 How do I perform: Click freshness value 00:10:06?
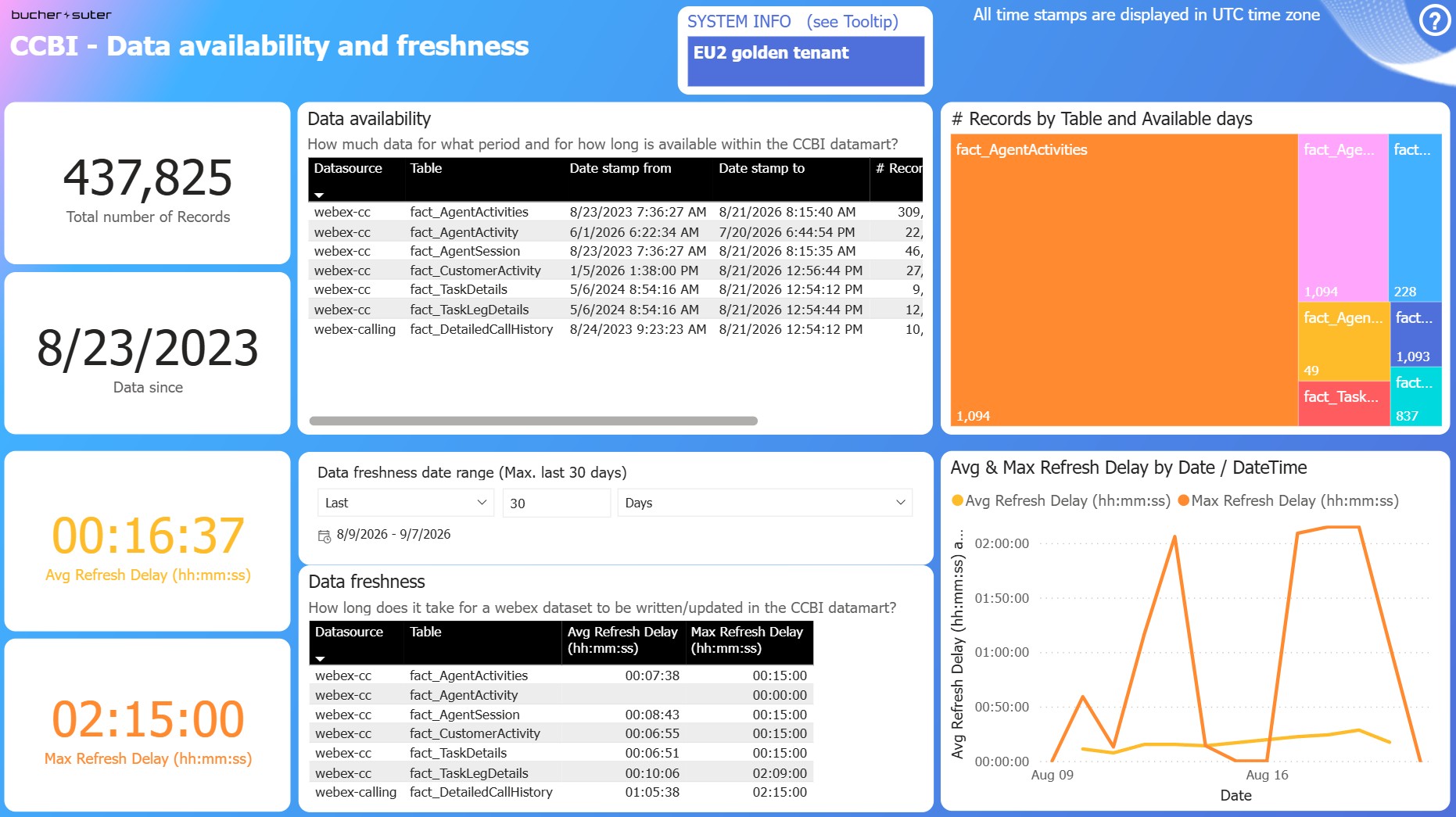tap(652, 773)
